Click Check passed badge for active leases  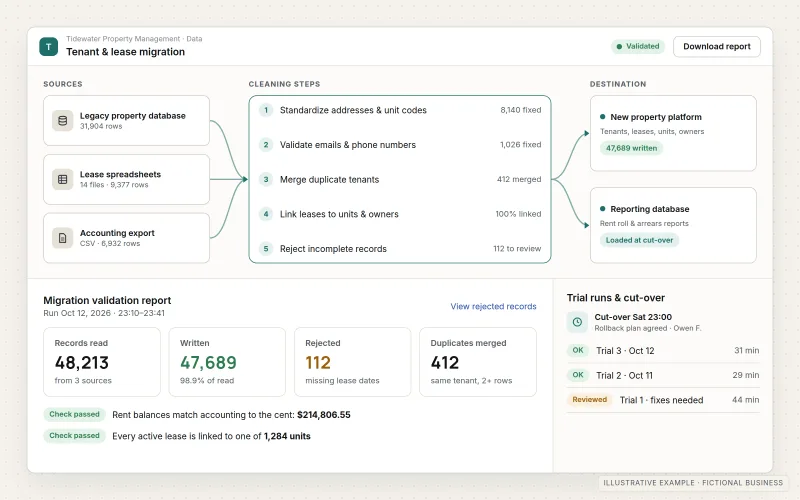coord(74,436)
